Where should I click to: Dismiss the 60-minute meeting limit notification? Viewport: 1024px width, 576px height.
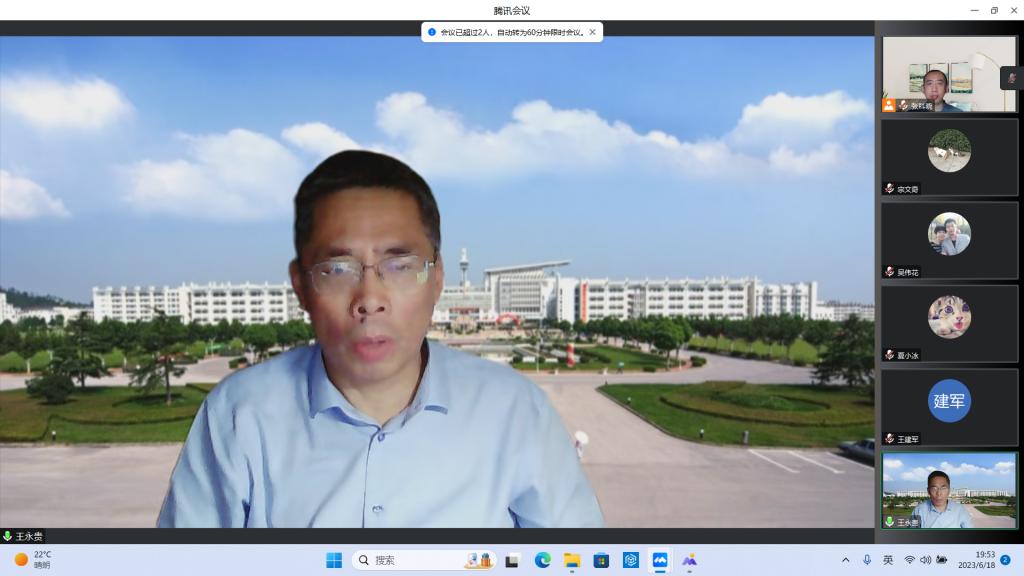point(592,32)
